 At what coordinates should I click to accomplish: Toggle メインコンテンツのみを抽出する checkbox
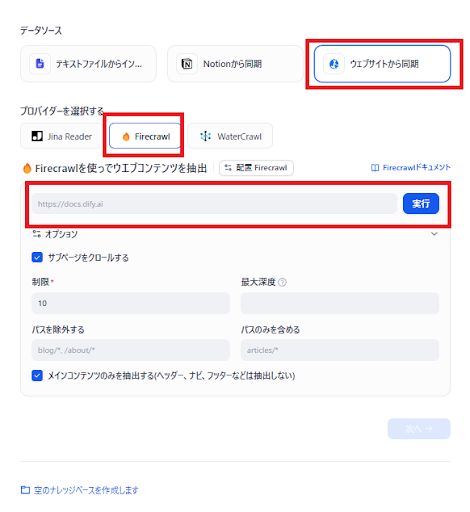pos(37,375)
